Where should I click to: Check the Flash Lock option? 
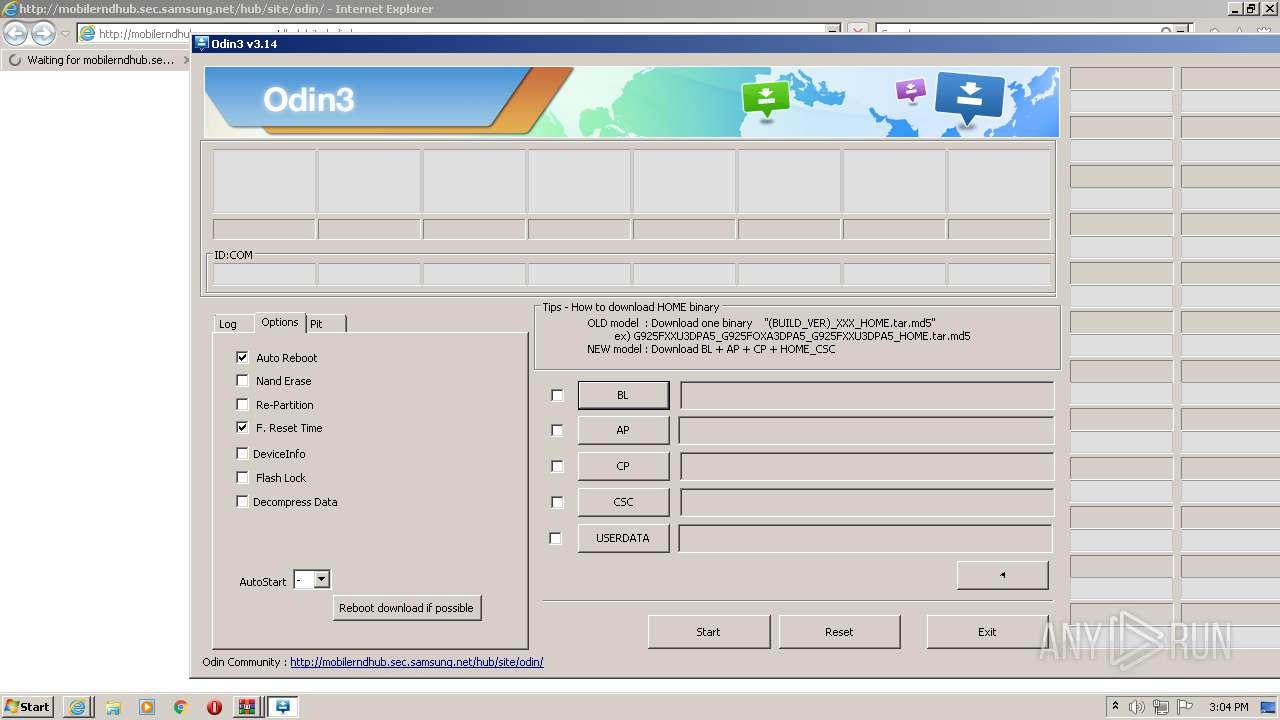click(242, 477)
